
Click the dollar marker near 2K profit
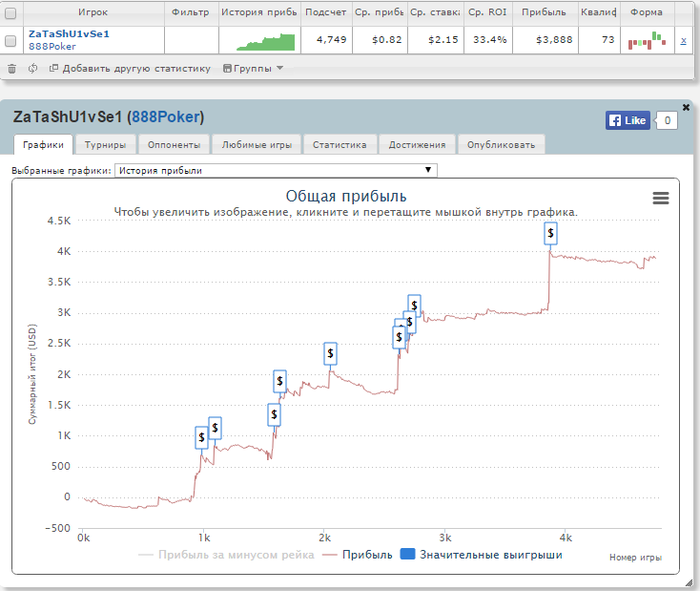click(280, 381)
